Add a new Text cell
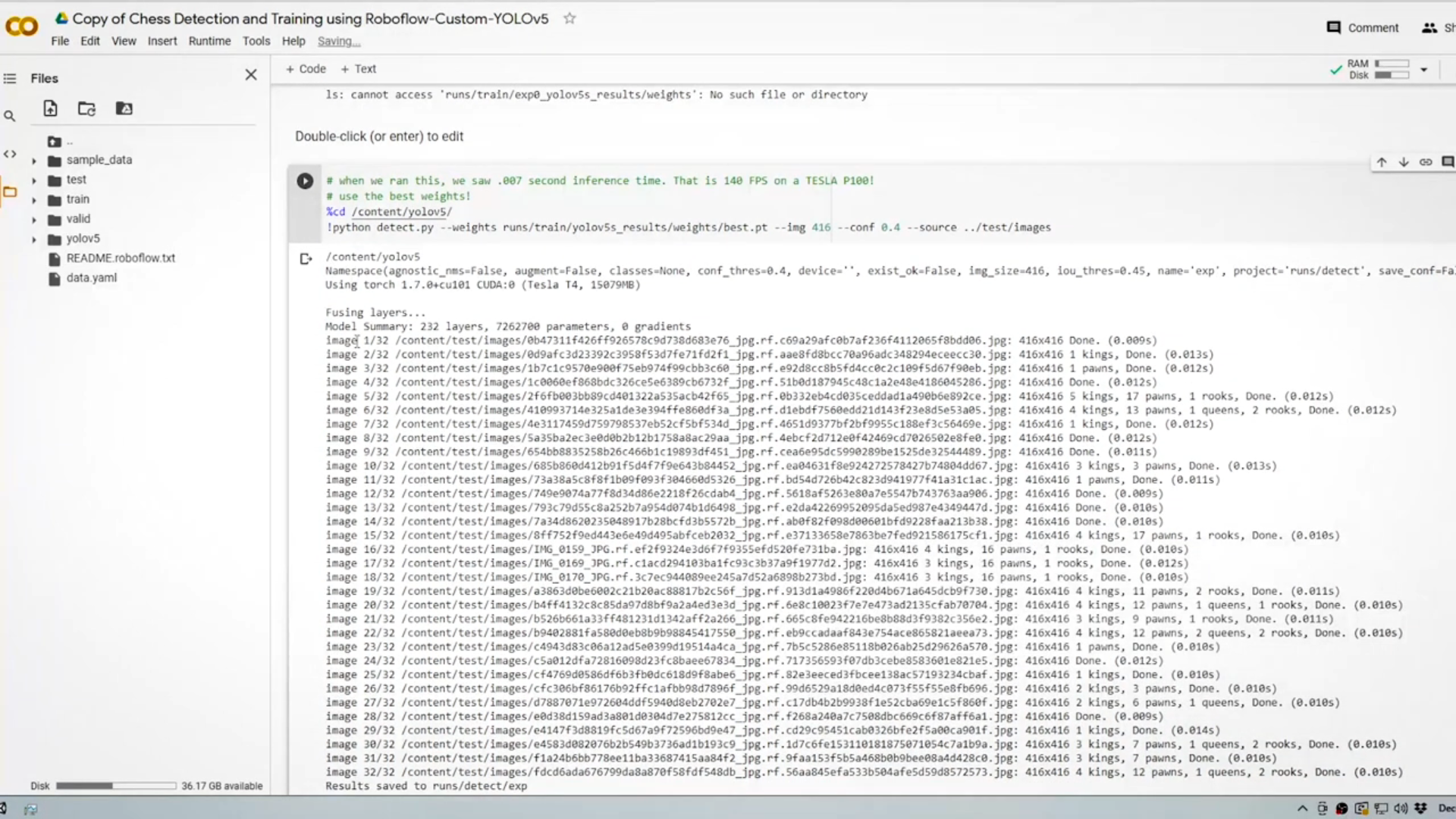Viewport: 1456px width, 819px height. pos(358,68)
